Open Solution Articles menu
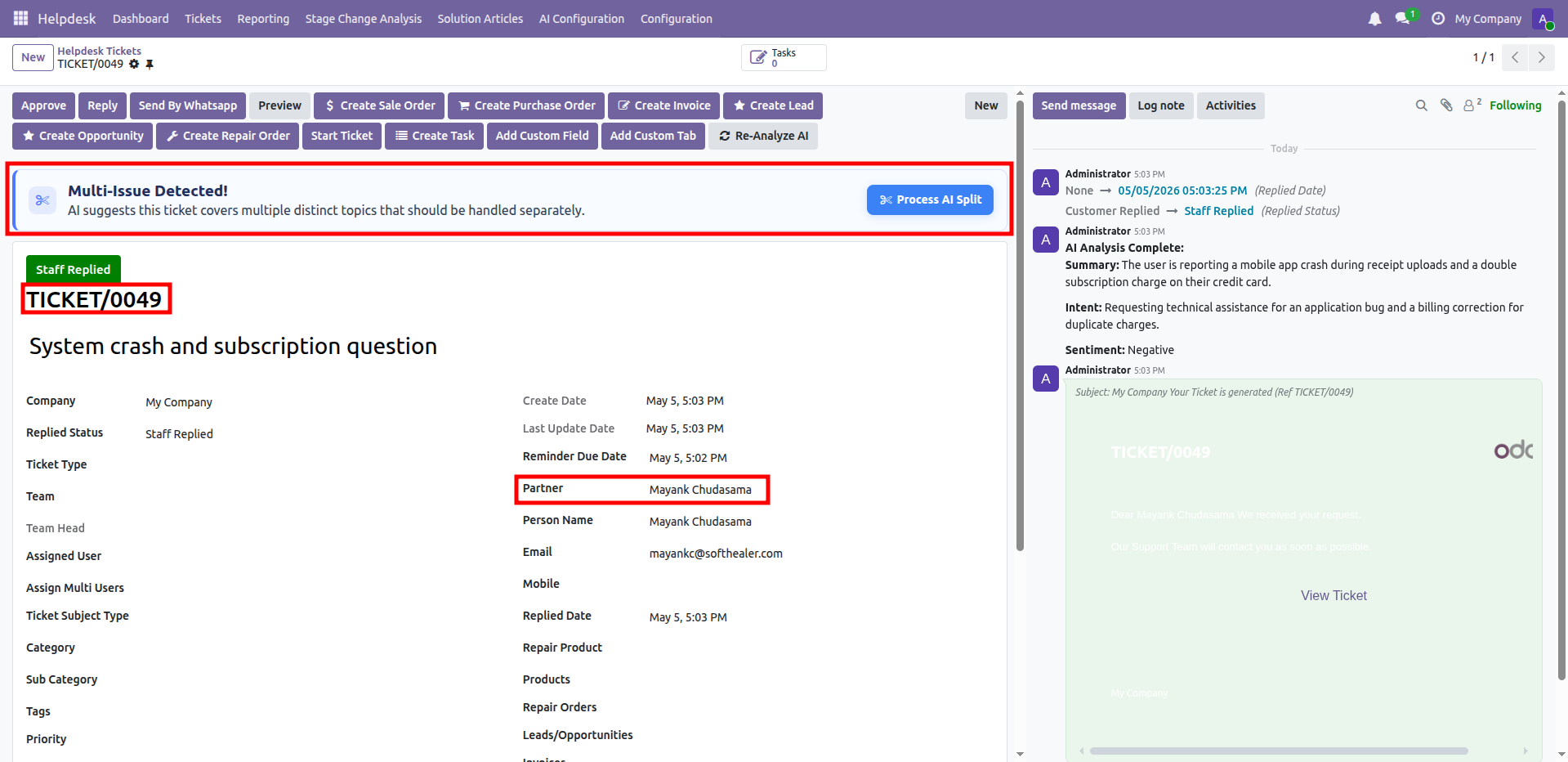The image size is (1568, 762). 480,18
